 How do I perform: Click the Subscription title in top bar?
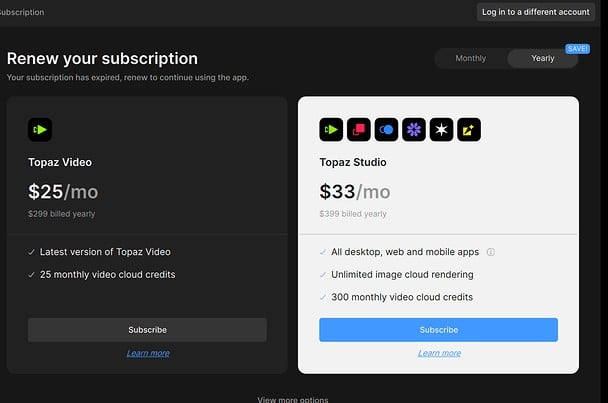(22, 12)
